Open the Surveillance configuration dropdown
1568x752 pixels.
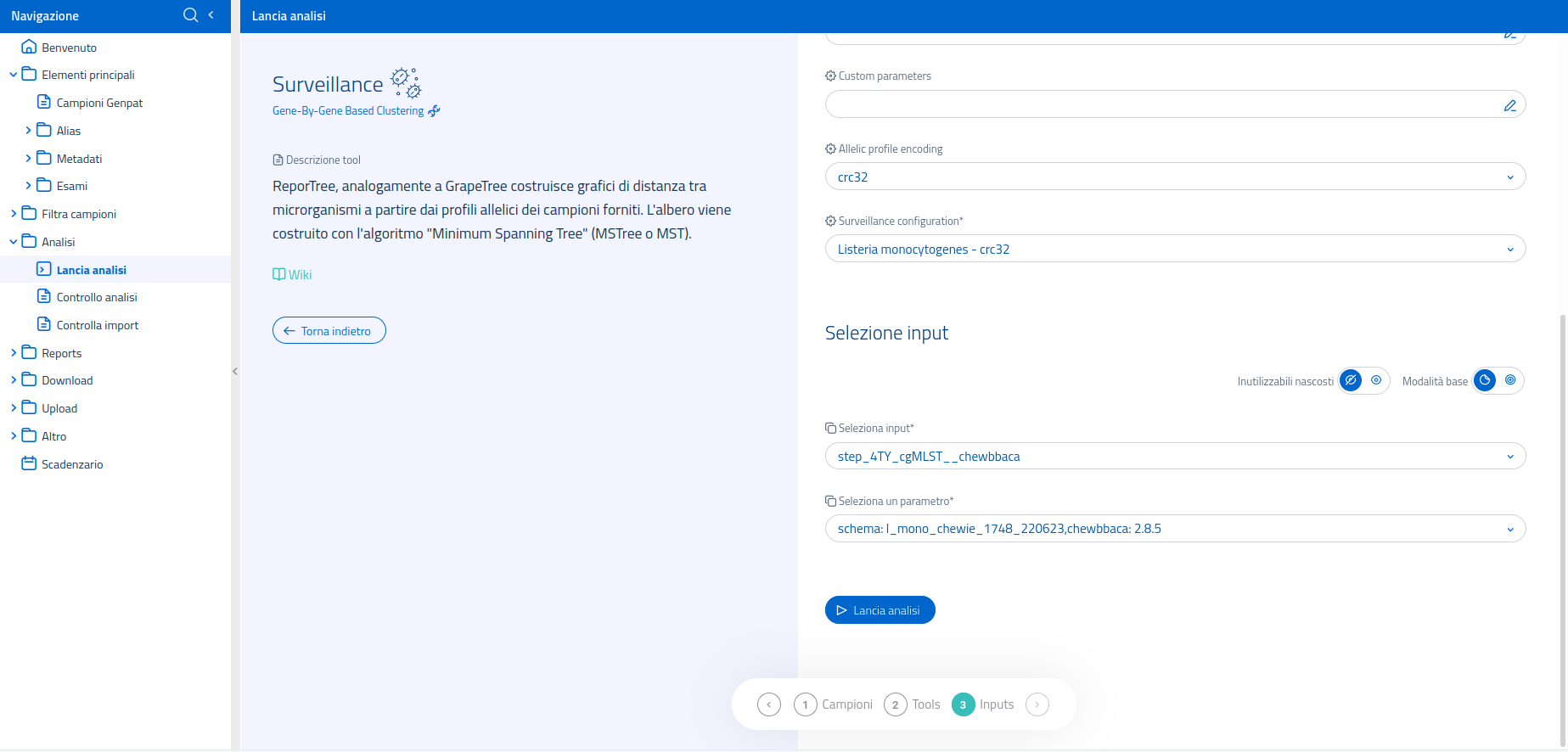click(x=1174, y=249)
